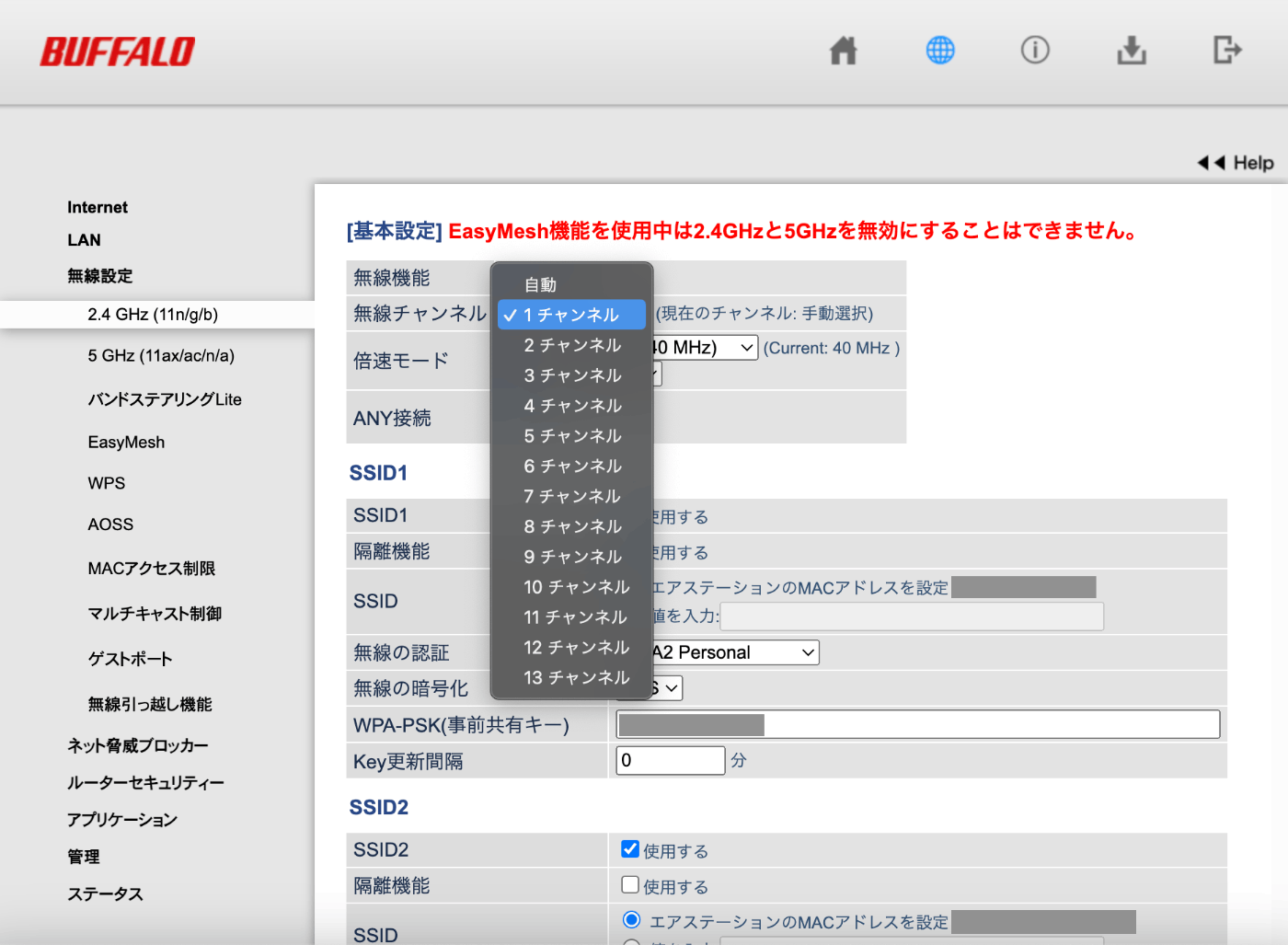Select 1 チャンネル option

click(x=571, y=315)
